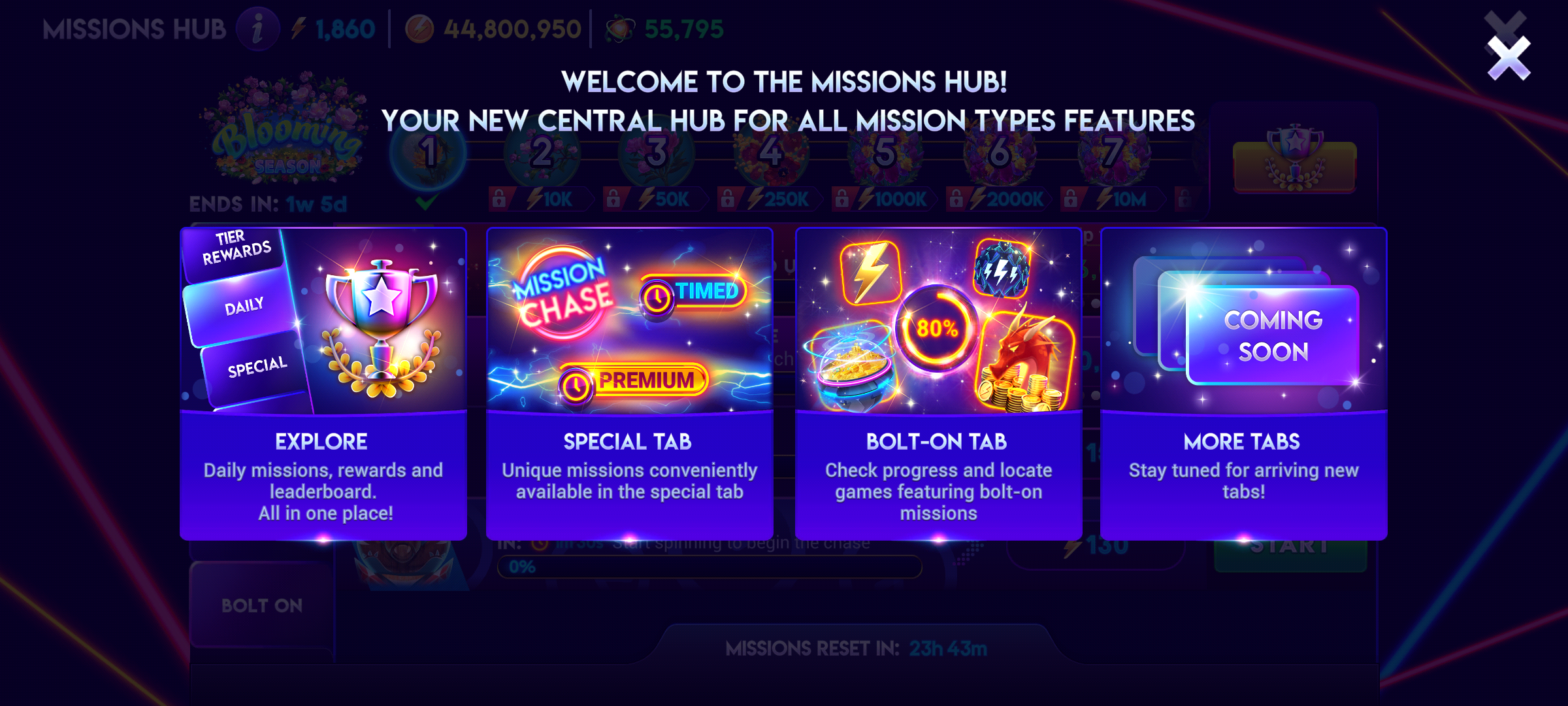The height and width of the screenshot is (706, 1568).
Task: Close the welcome overlay with the X
Action: click(1509, 58)
